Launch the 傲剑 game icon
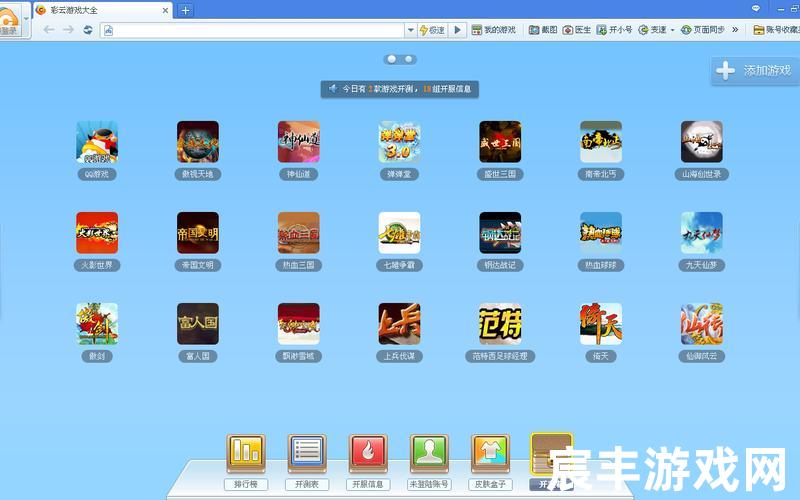The image size is (800, 500). (97, 324)
